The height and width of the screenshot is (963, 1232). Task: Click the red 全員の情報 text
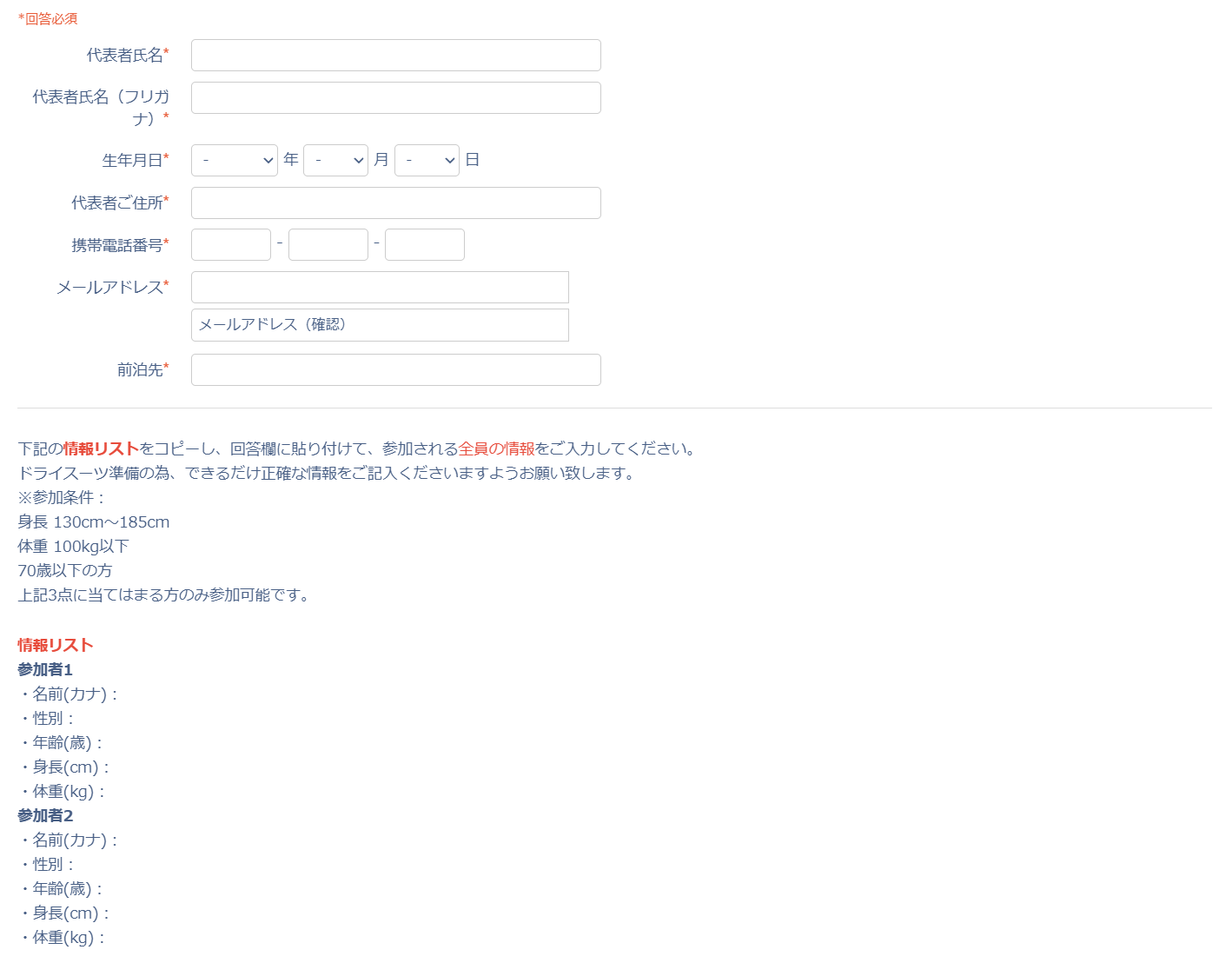coord(496,449)
